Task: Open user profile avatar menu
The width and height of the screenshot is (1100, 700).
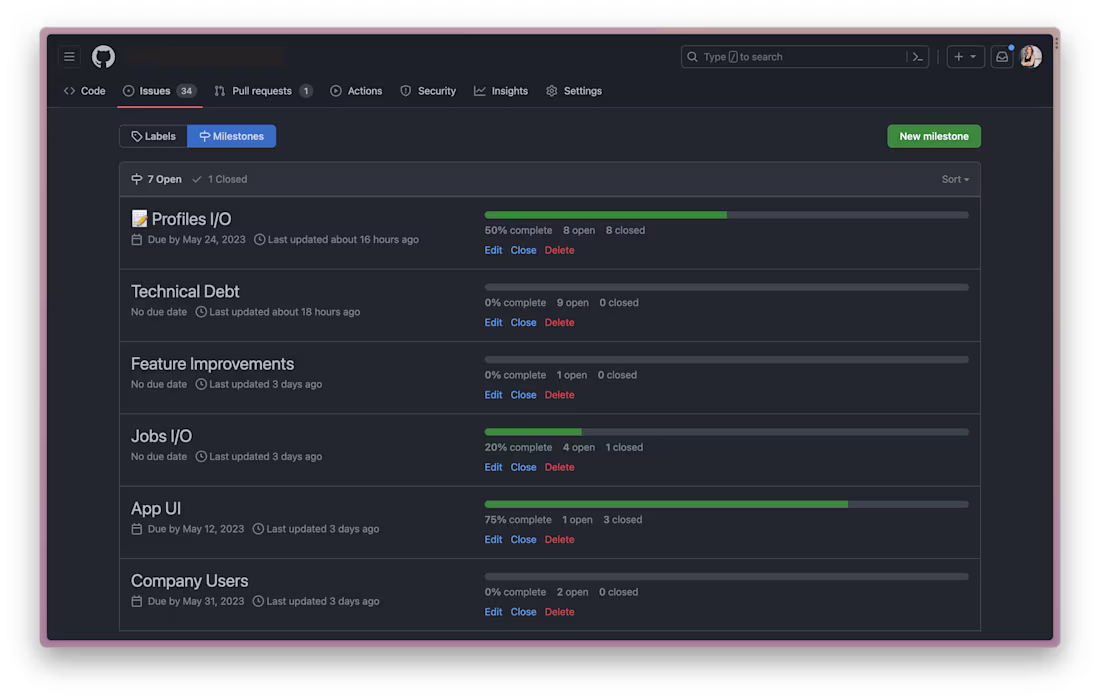Action: (1031, 57)
